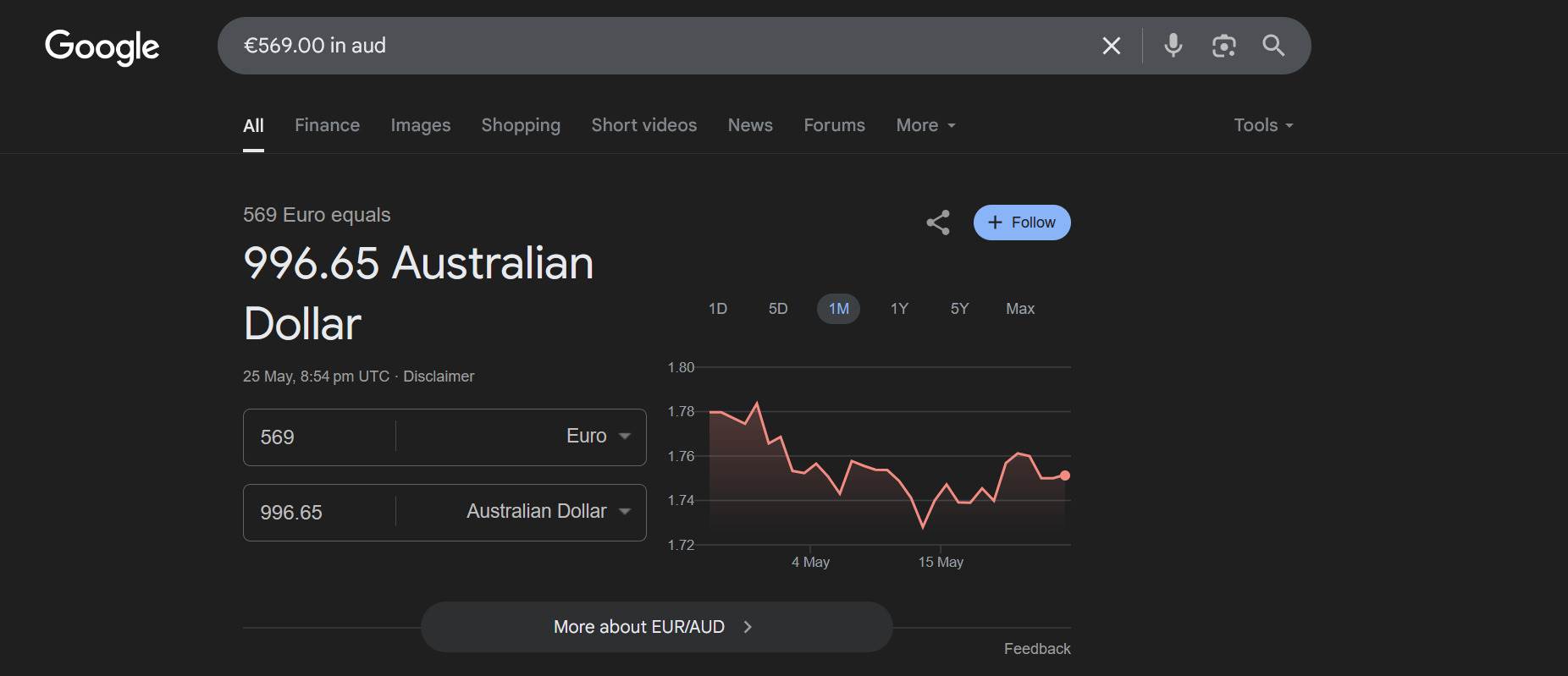
Task: Select the 1D chart range
Action: click(x=717, y=309)
